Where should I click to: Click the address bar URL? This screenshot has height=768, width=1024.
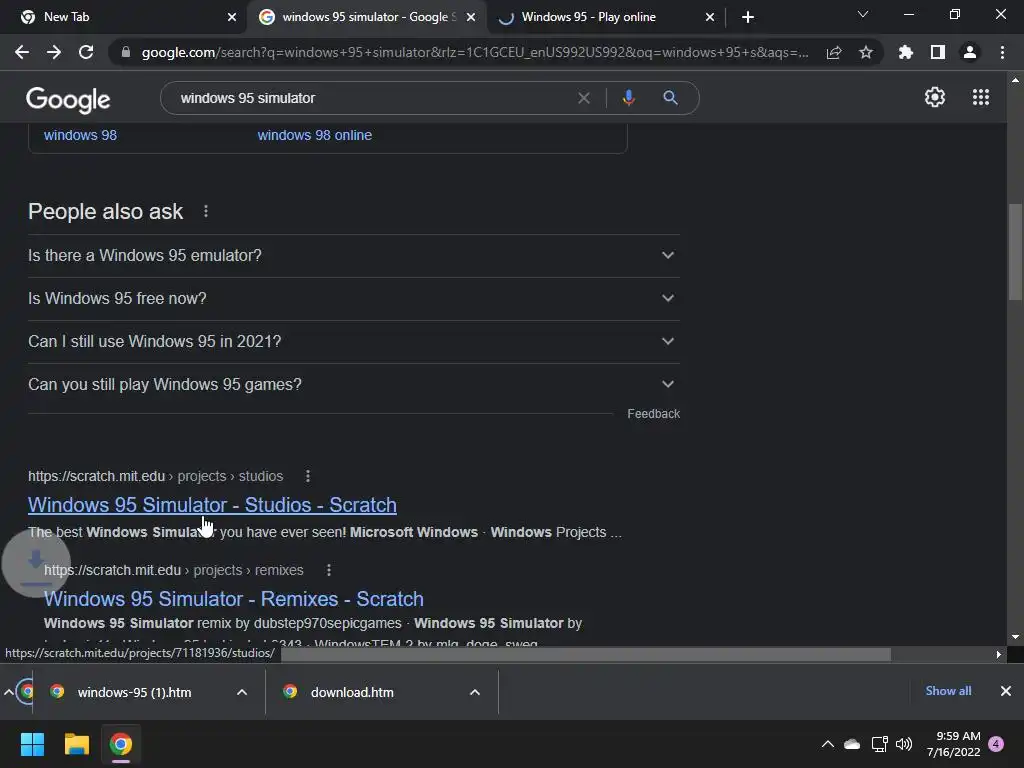tap(475, 52)
